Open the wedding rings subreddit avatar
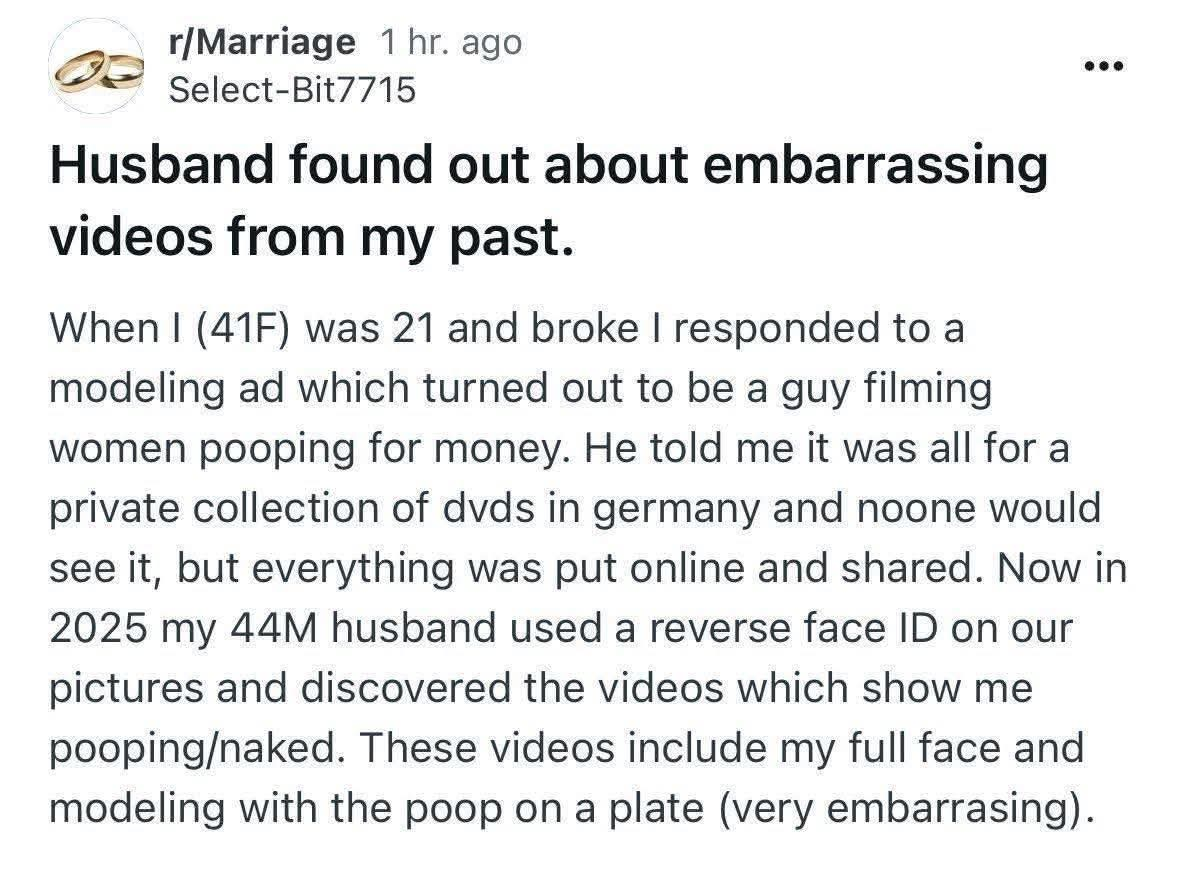Image resolution: width=1179 pixels, height=874 pixels. pos(96,66)
